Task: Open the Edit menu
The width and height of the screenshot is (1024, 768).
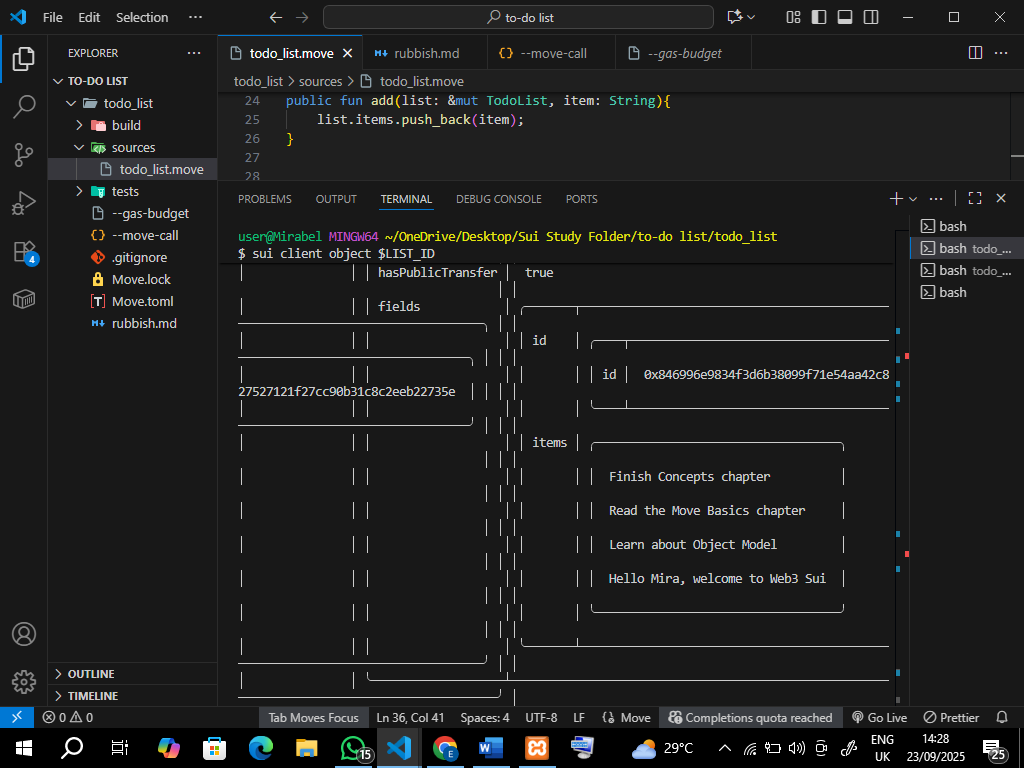Action: pyautogui.click(x=89, y=18)
